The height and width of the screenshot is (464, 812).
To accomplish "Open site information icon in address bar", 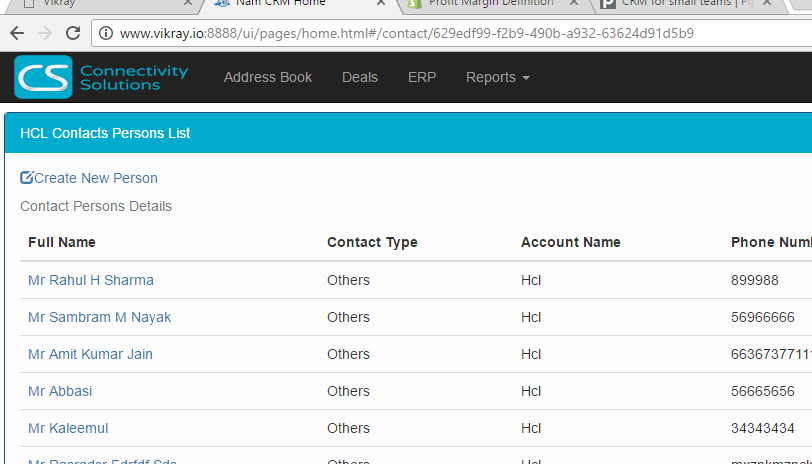I will [106, 33].
